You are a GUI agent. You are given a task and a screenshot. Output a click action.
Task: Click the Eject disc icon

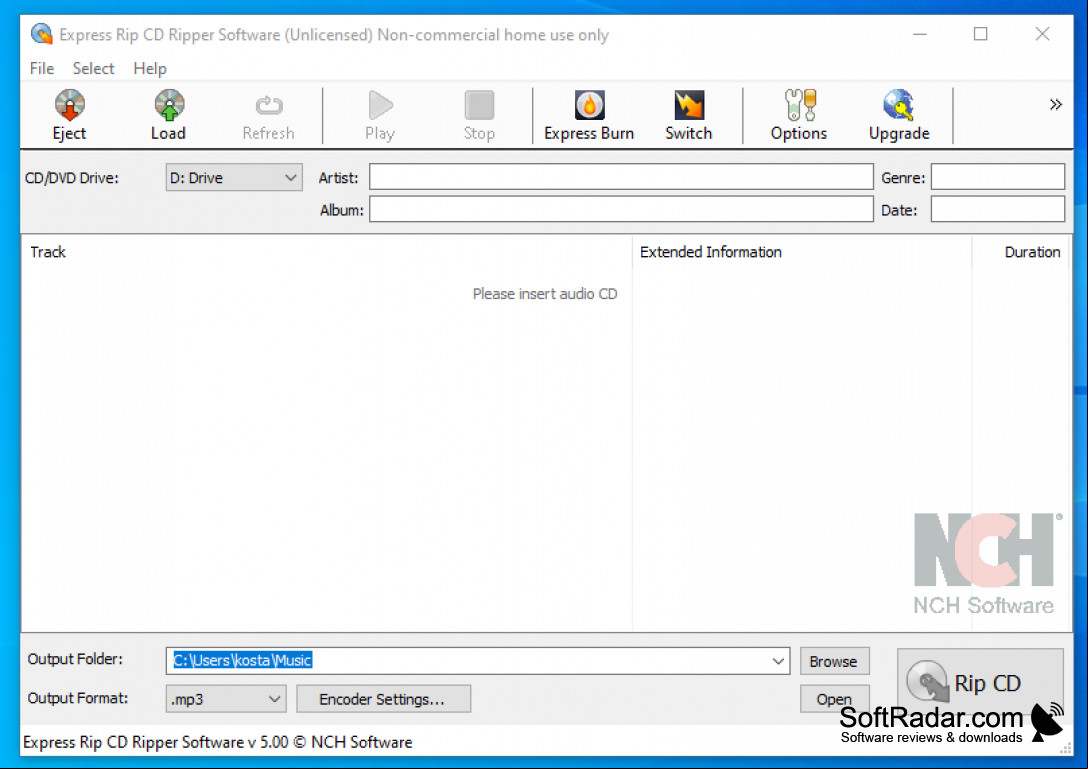[69, 106]
